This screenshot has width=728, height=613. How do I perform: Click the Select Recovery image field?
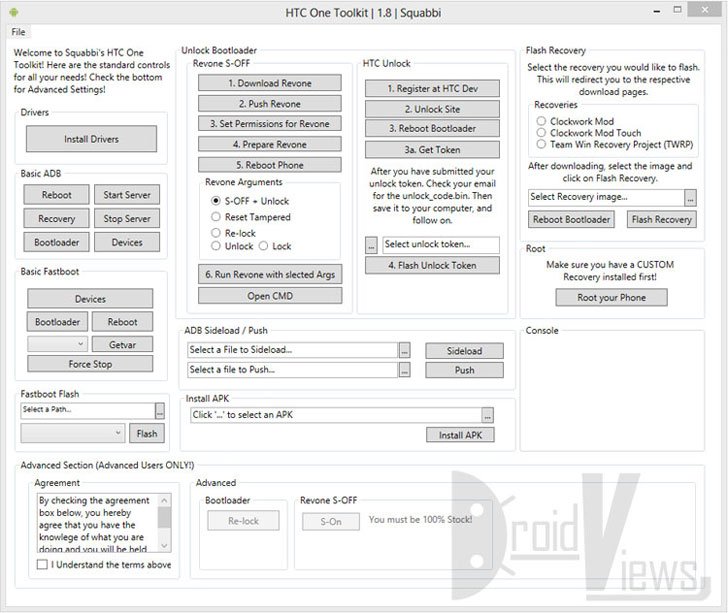tap(606, 197)
